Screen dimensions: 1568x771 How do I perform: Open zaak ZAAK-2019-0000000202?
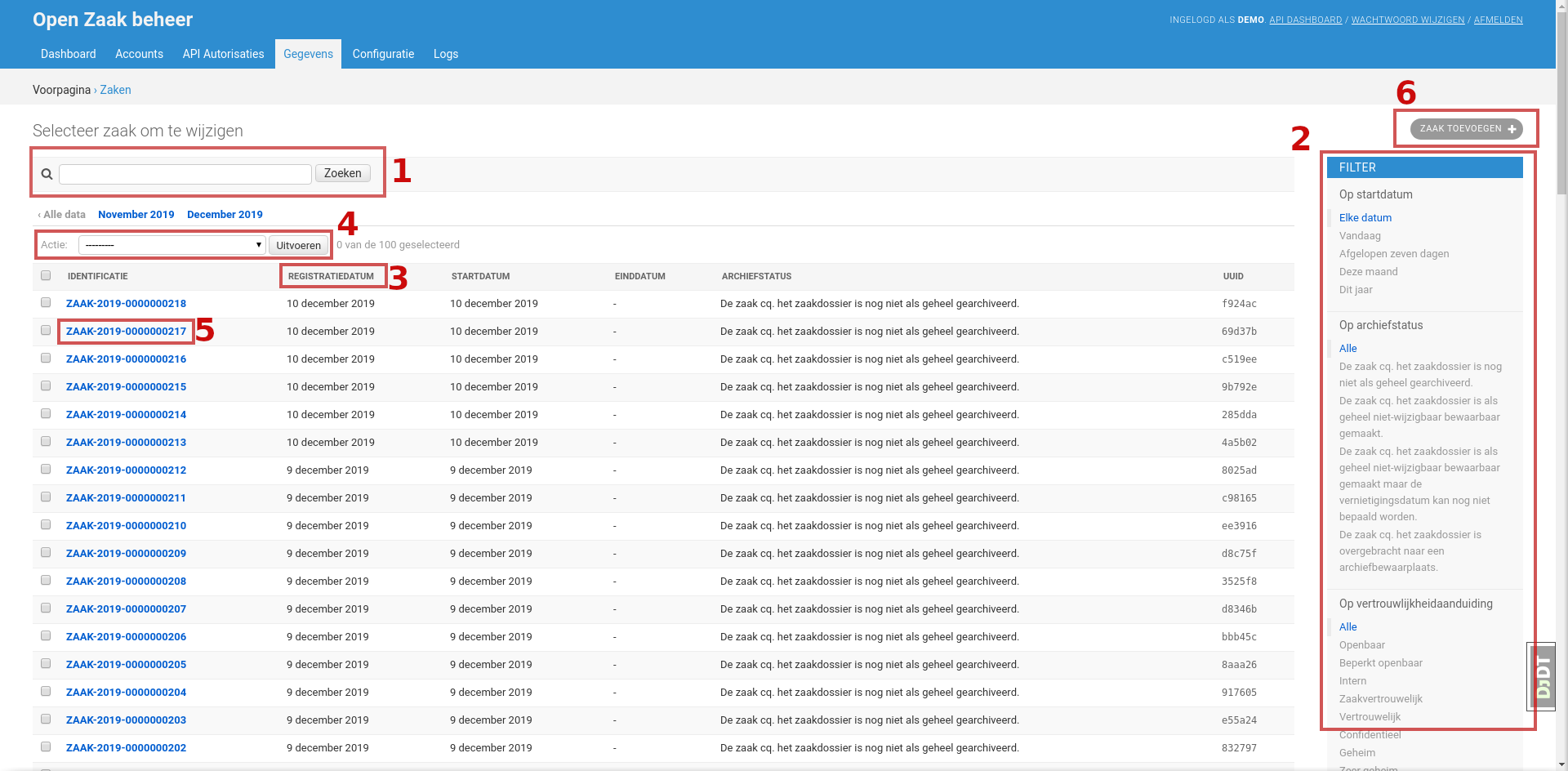pyautogui.click(x=126, y=747)
